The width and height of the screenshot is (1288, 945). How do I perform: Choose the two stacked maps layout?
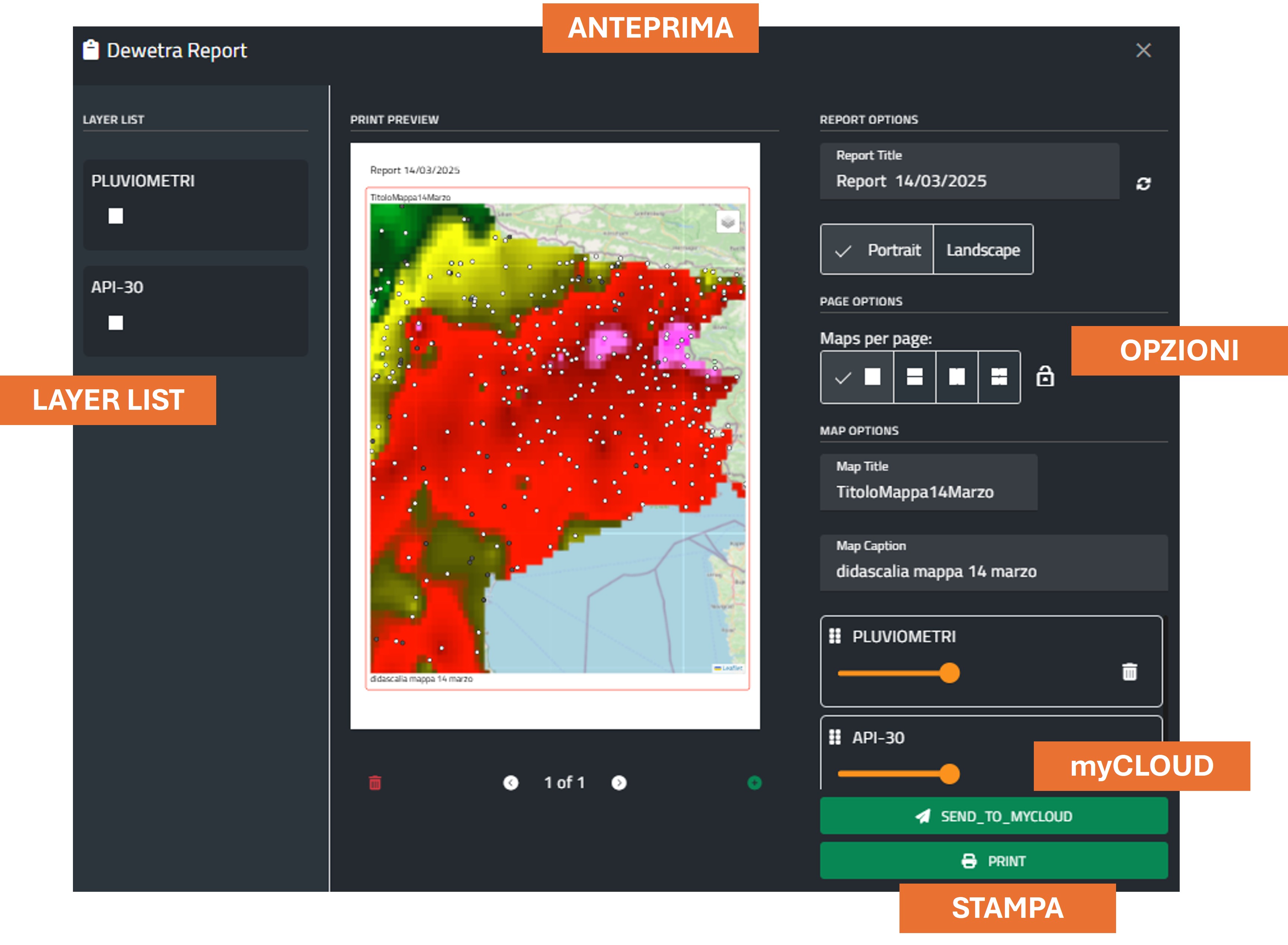point(914,377)
